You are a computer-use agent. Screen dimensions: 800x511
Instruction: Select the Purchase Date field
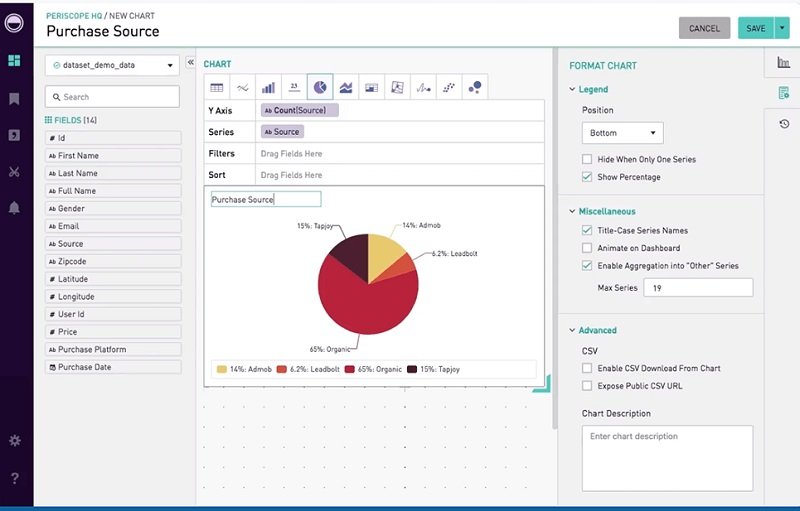pos(113,367)
